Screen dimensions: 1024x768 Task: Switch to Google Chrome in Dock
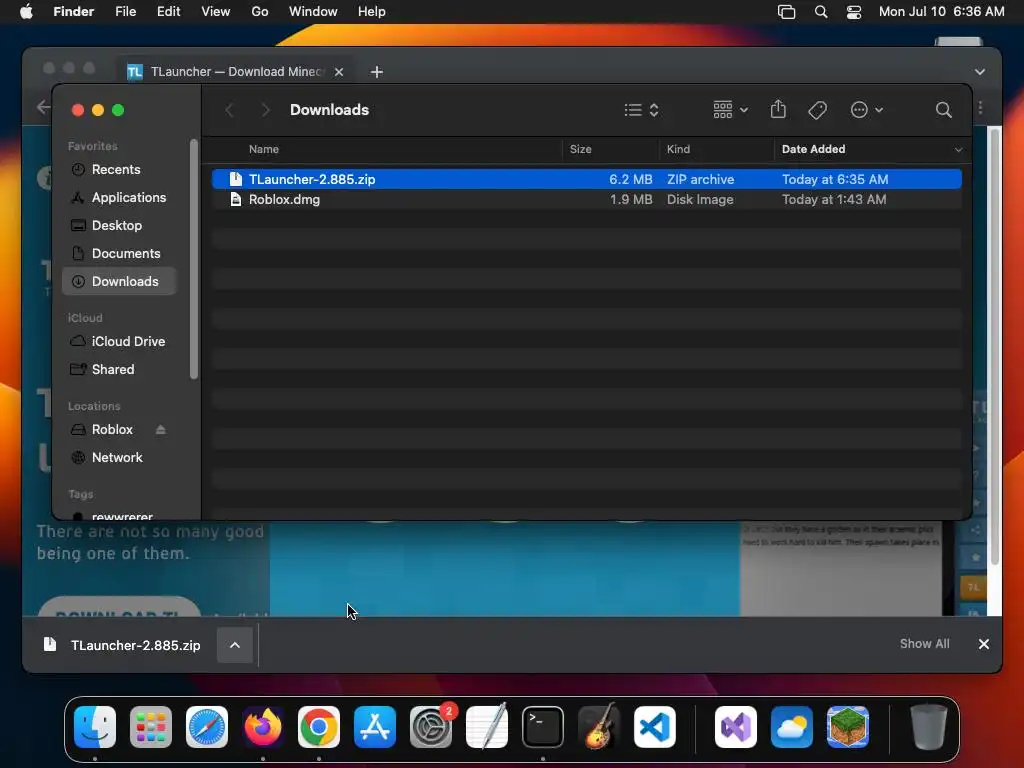[319, 727]
